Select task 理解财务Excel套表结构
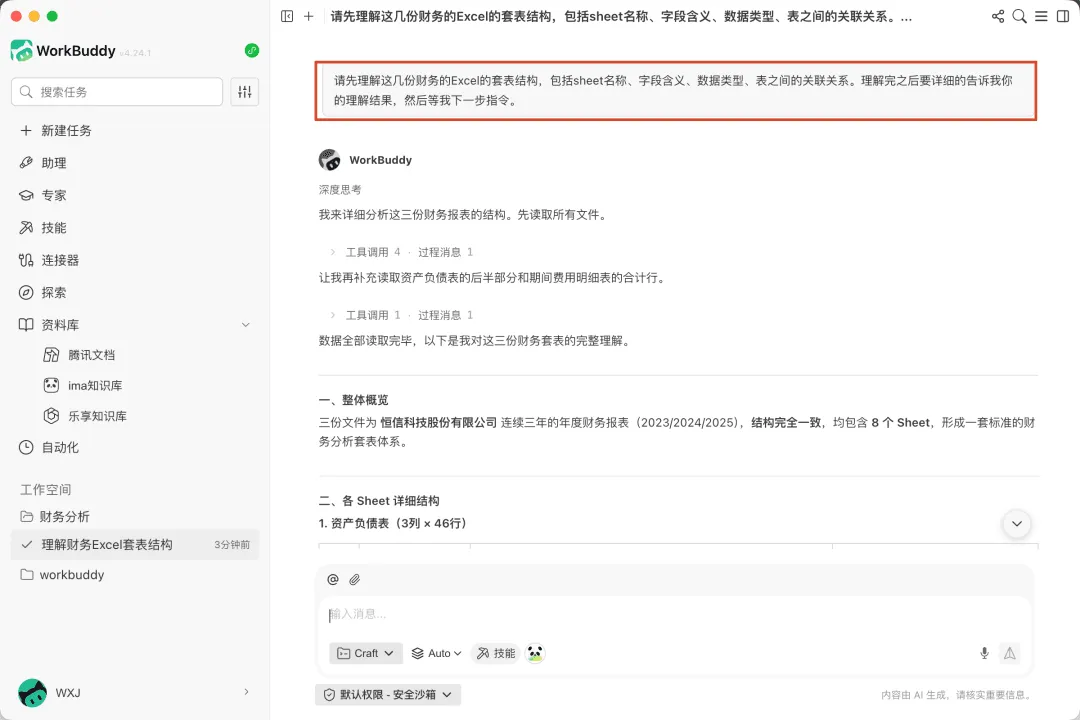The image size is (1080, 720). [135, 544]
